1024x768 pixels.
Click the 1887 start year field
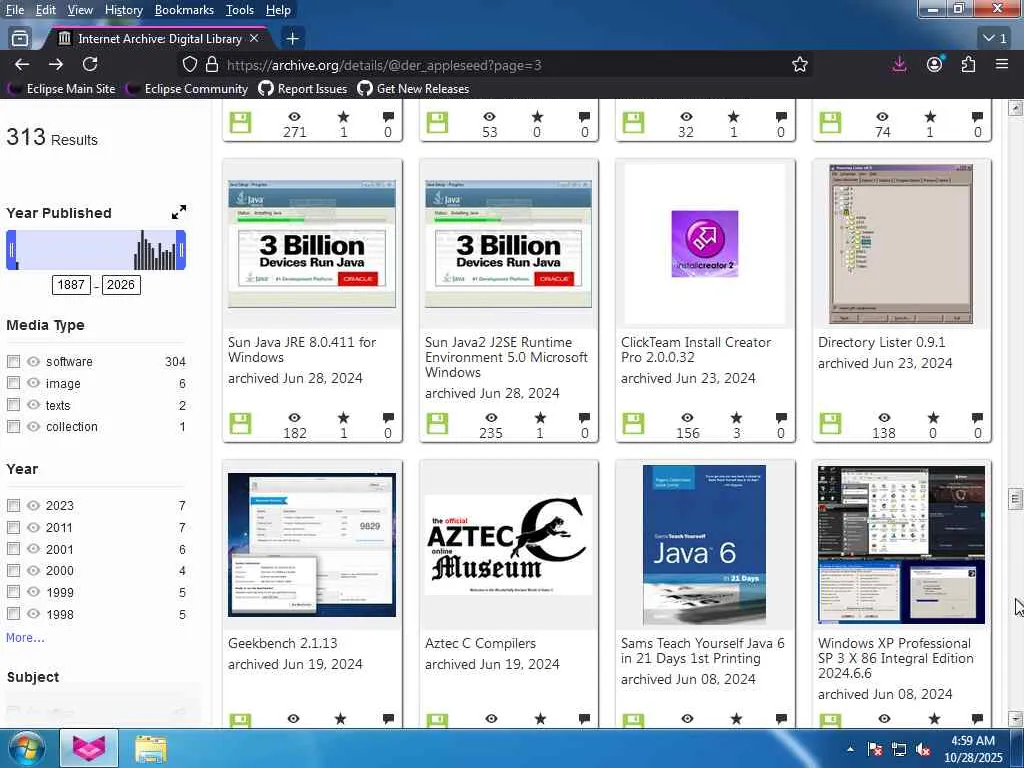[71, 285]
